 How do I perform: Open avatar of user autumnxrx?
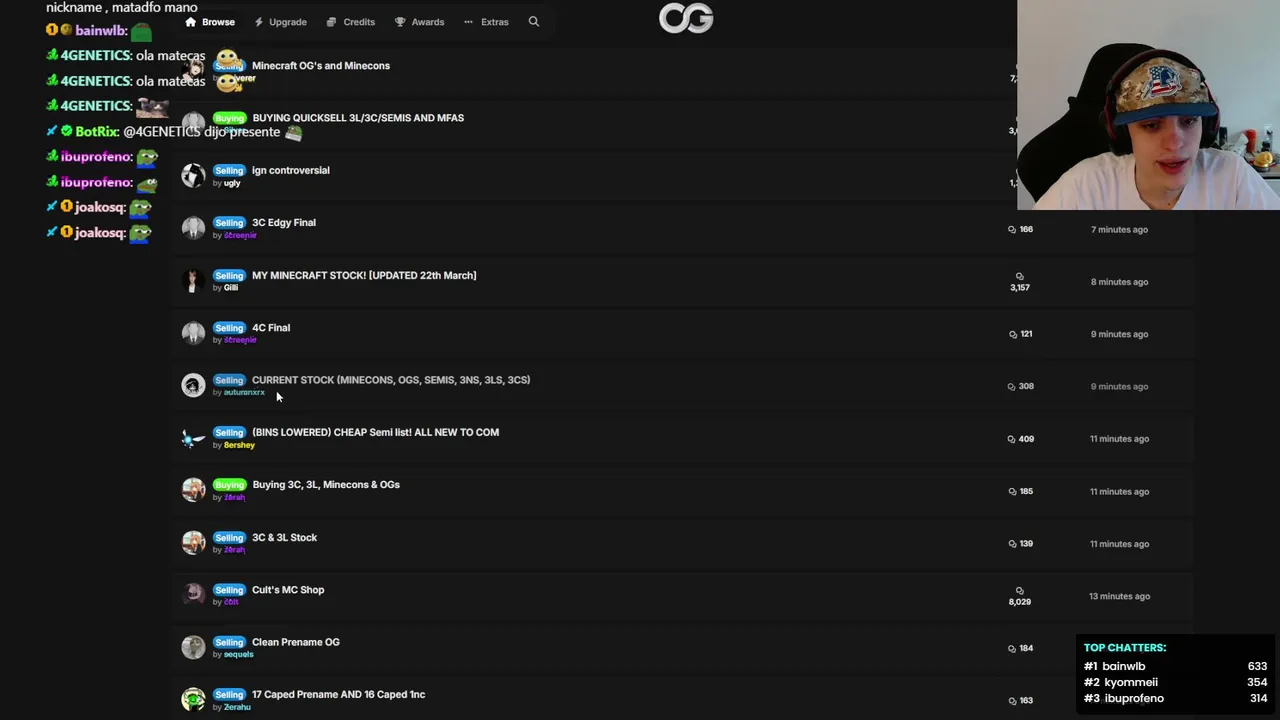(193, 385)
